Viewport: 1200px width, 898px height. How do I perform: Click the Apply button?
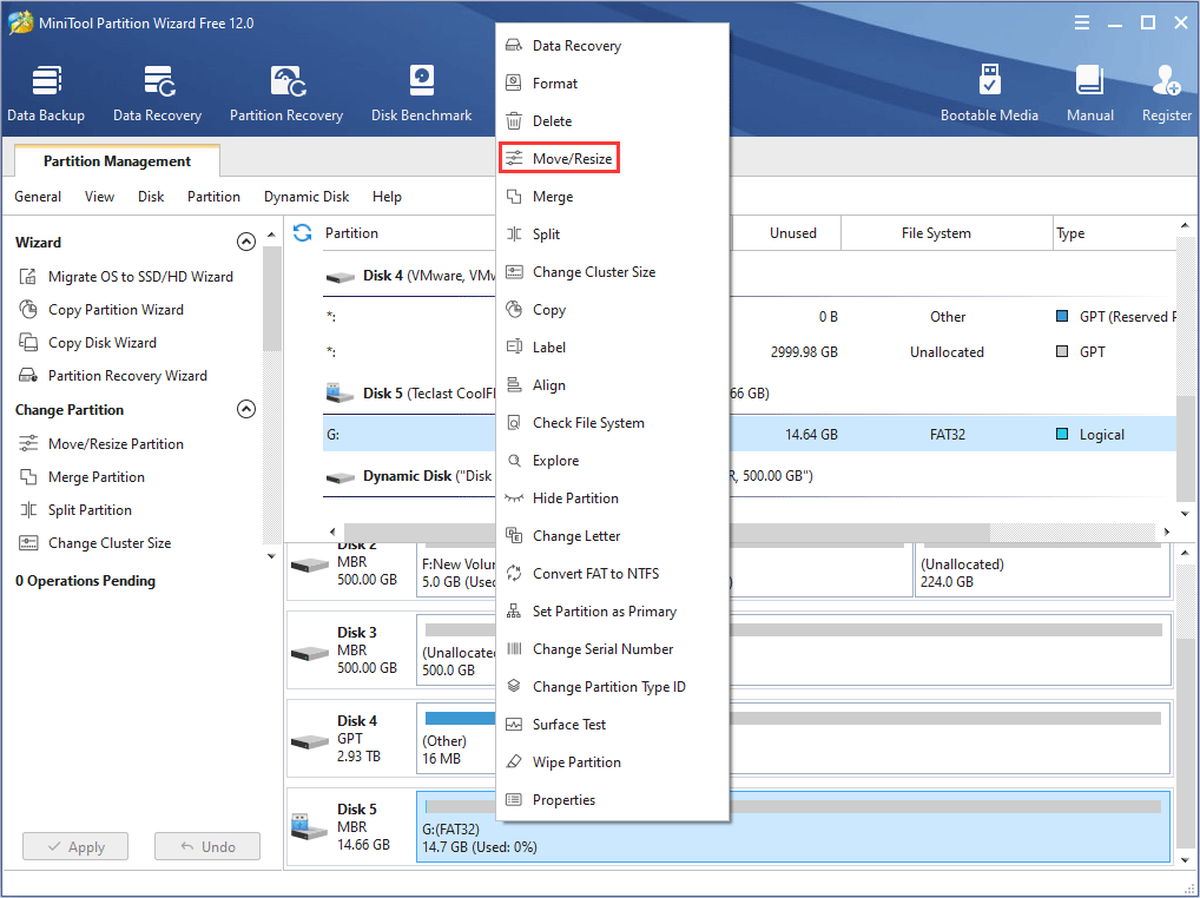click(76, 847)
